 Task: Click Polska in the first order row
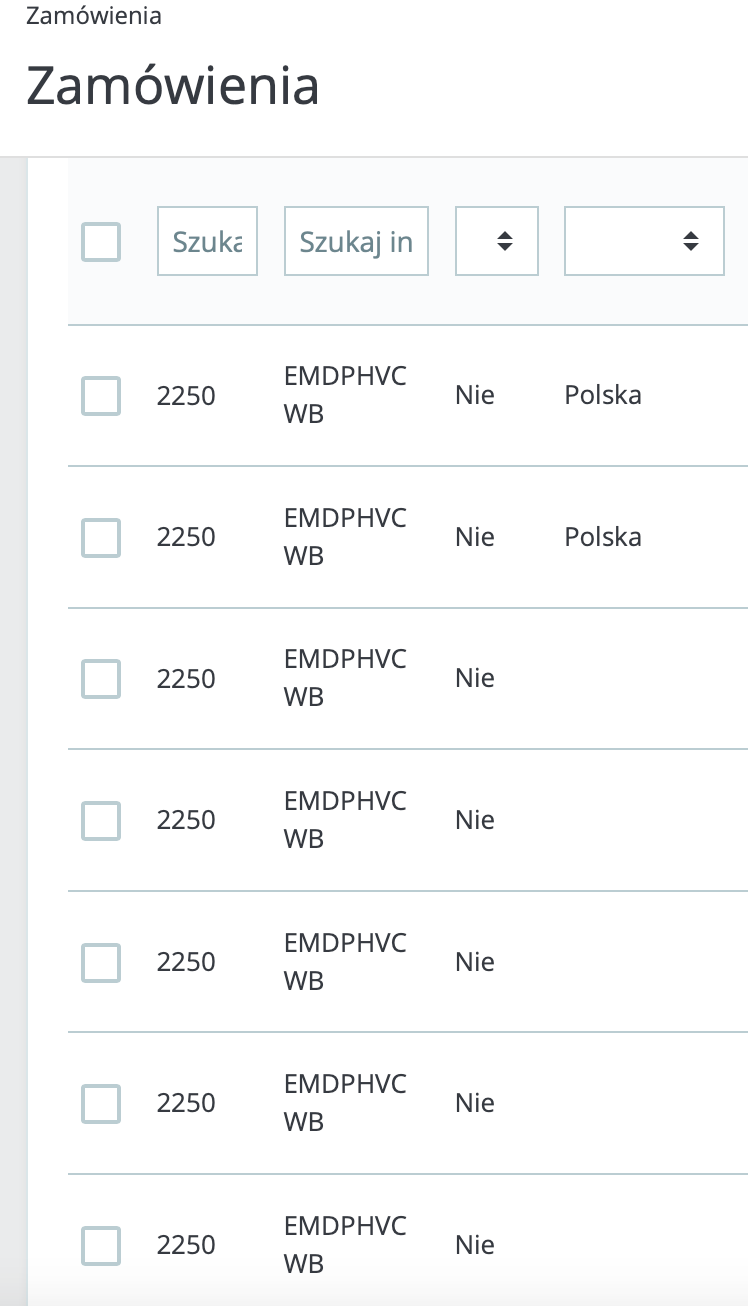603,395
